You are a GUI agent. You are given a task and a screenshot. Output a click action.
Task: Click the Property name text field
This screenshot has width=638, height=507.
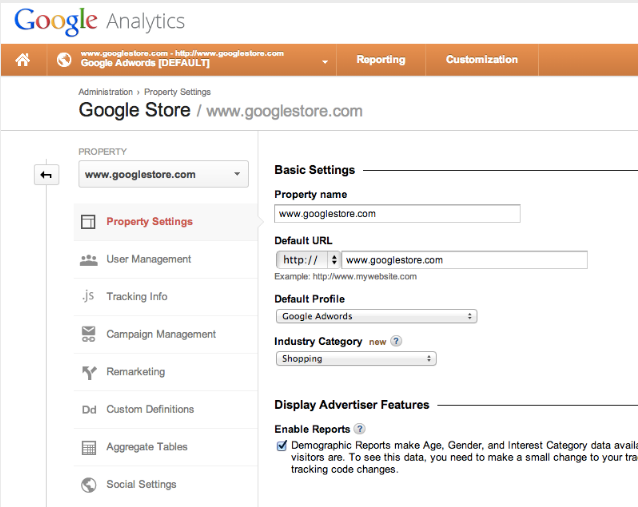click(x=397, y=213)
